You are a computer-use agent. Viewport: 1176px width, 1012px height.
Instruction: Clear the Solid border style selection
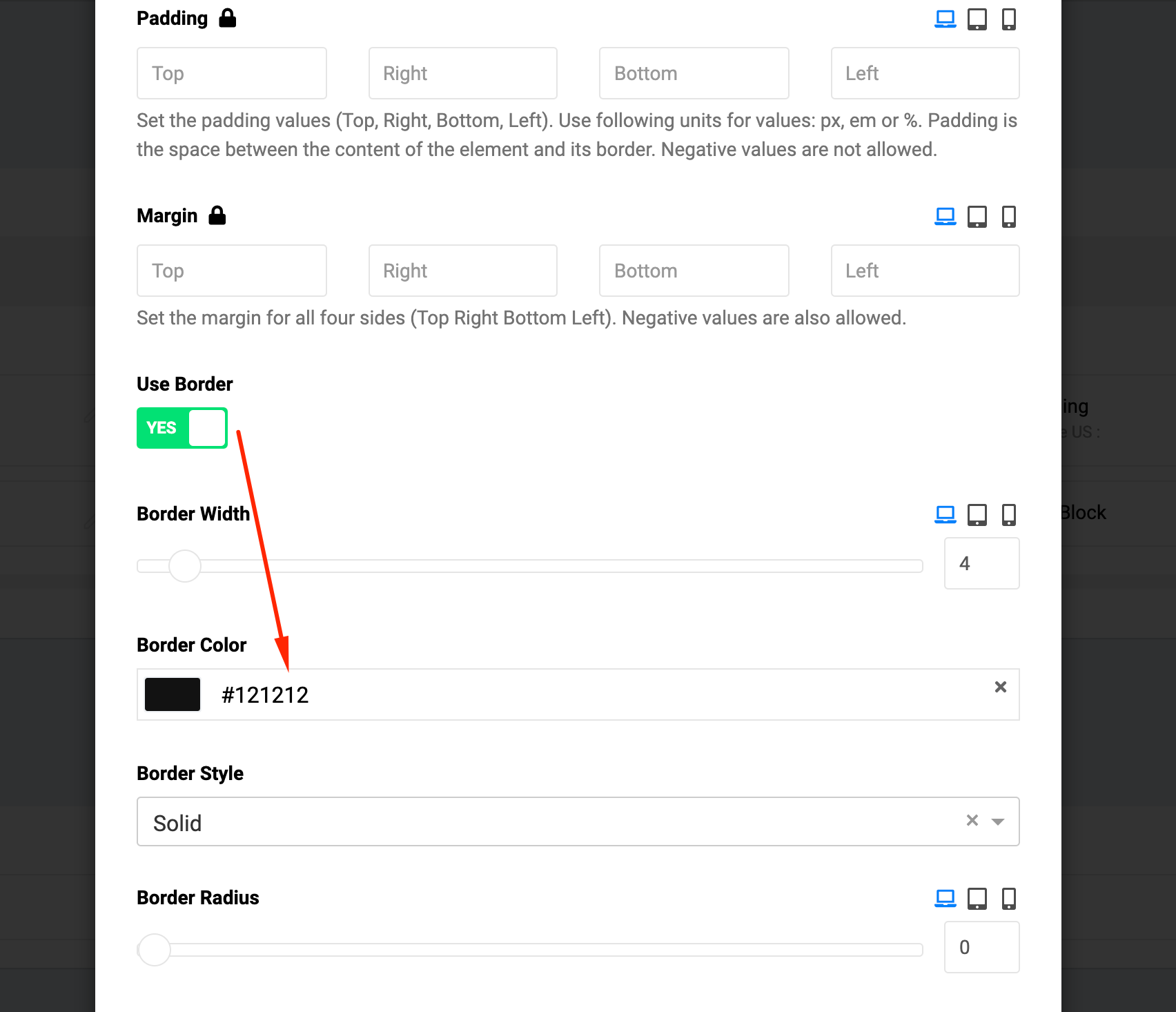972,821
